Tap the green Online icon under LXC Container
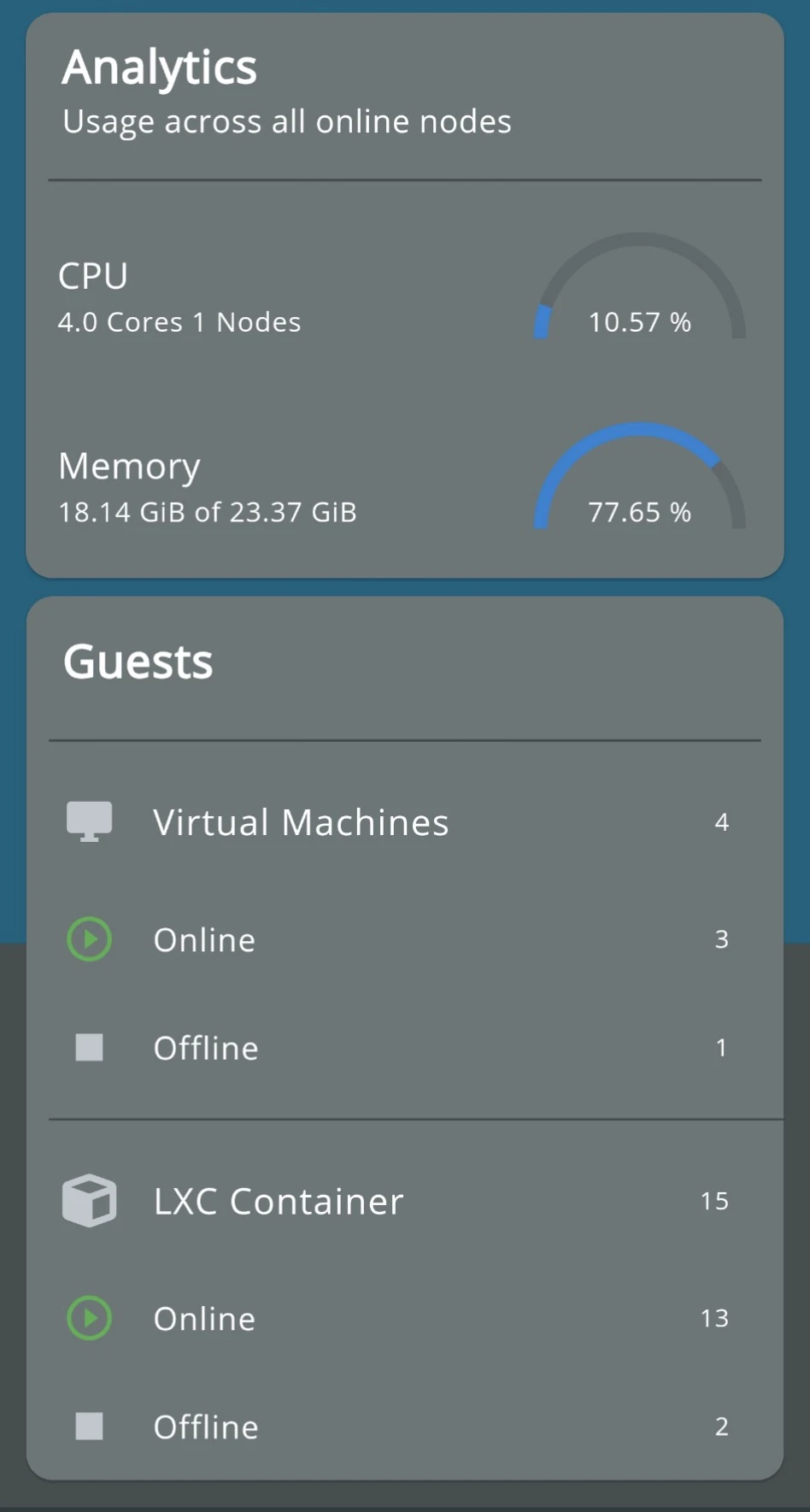Viewport: 810px width, 1512px height. [x=90, y=1317]
